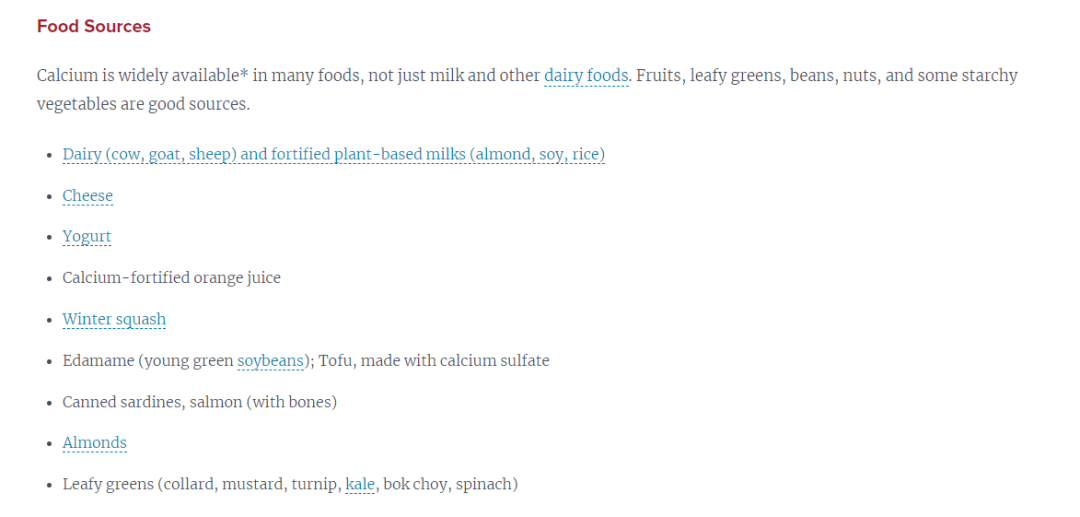The width and height of the screenshot is (1080, 517).
Task: Visit the Yogurt link
Action: click(87, 238)
